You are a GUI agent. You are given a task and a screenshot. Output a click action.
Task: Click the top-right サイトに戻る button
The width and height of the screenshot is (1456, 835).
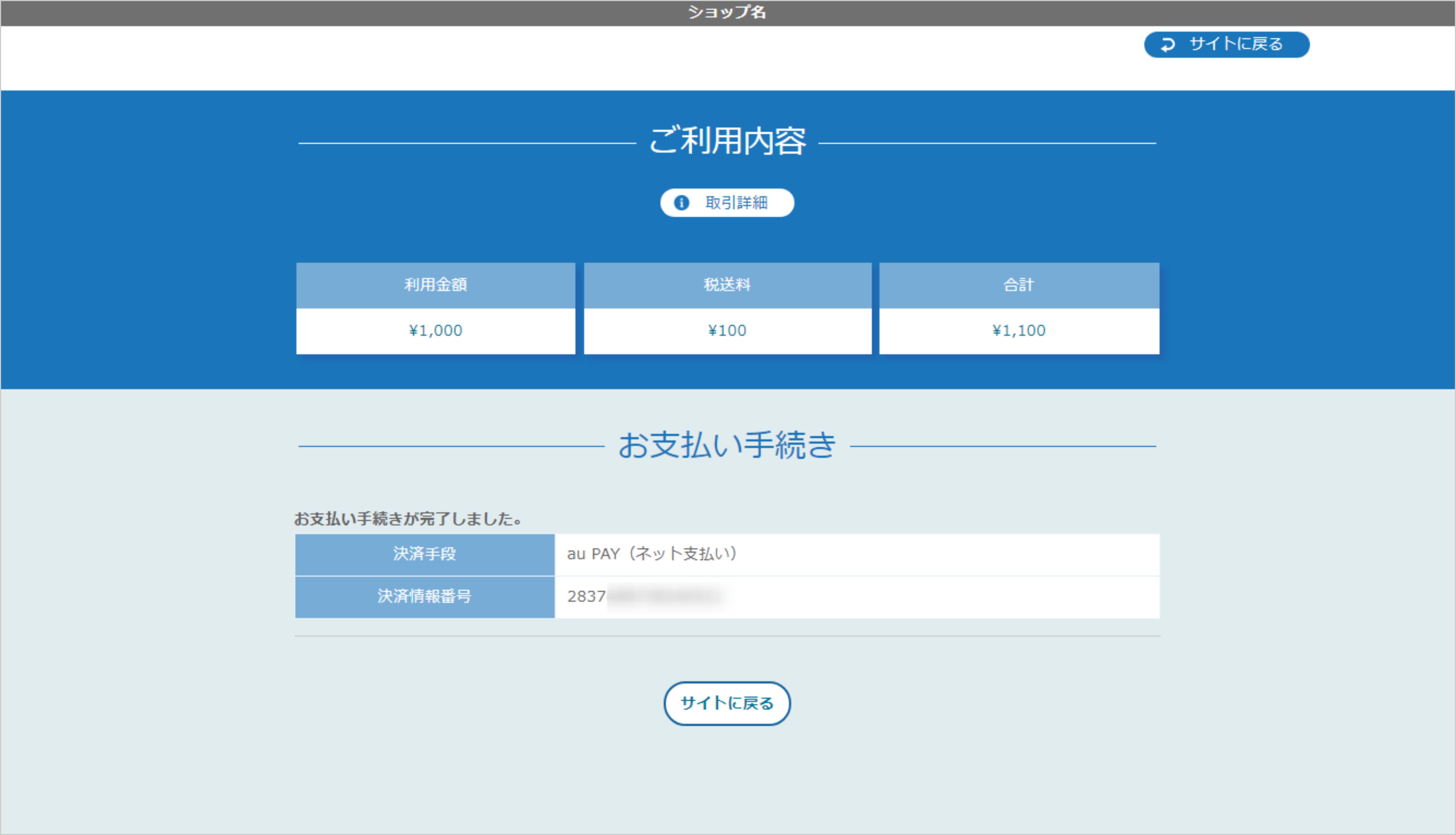[1227, 44]
